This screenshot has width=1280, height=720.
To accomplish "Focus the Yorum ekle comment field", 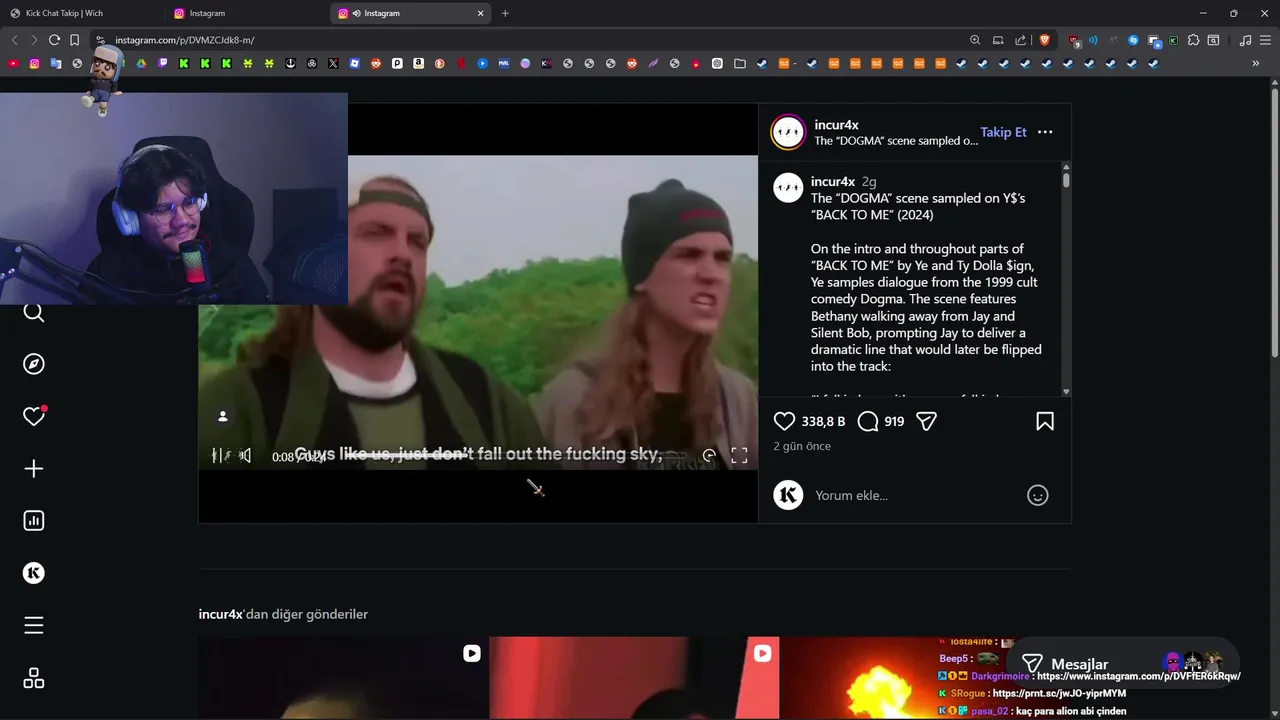I will 915,495.
